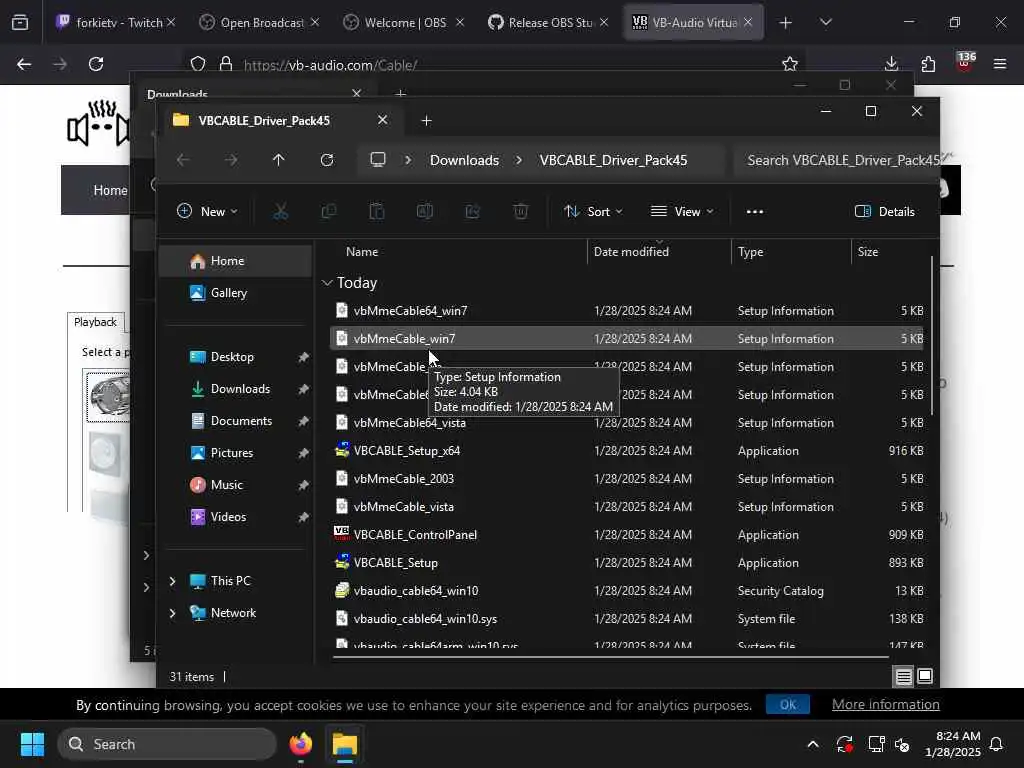Switch to Open Broadcast browser tab
This screenshot has width=1024, height=768.
click(259, 22)
